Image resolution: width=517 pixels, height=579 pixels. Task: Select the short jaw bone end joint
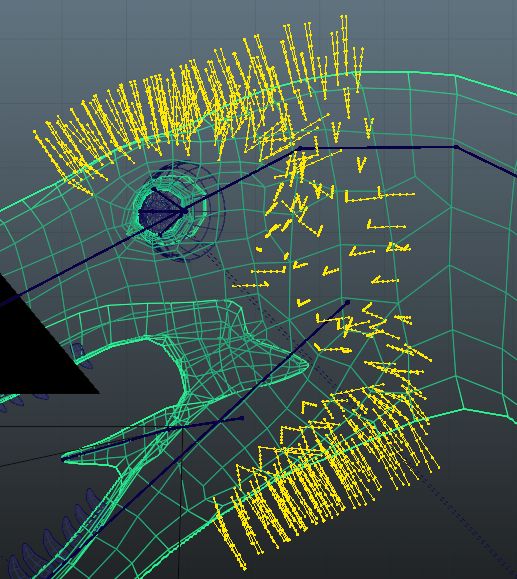coord(242,418)
